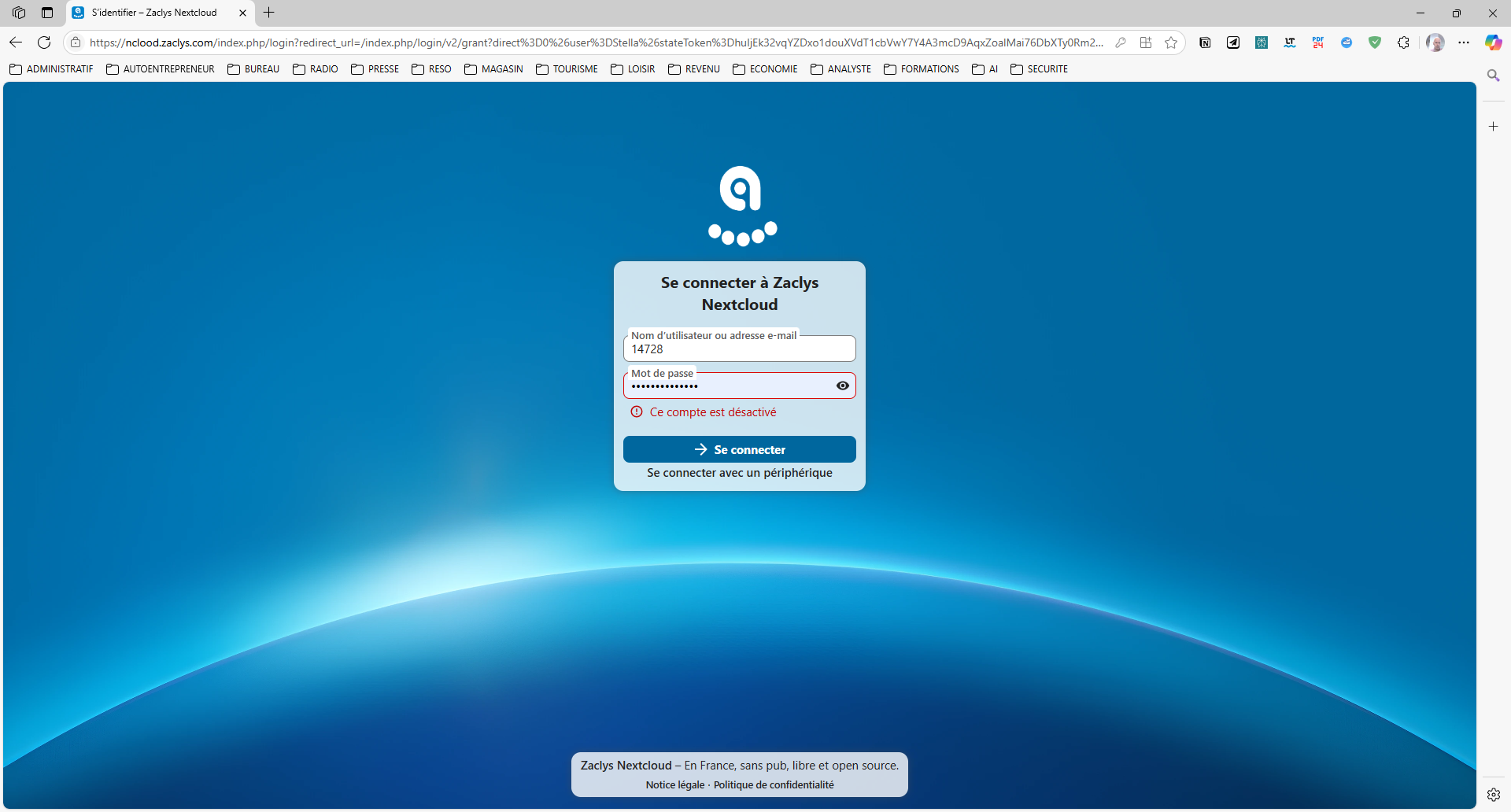Click the green shield AdGuard extension icon
This screenshot has width=1511, height=812.
1375,42
